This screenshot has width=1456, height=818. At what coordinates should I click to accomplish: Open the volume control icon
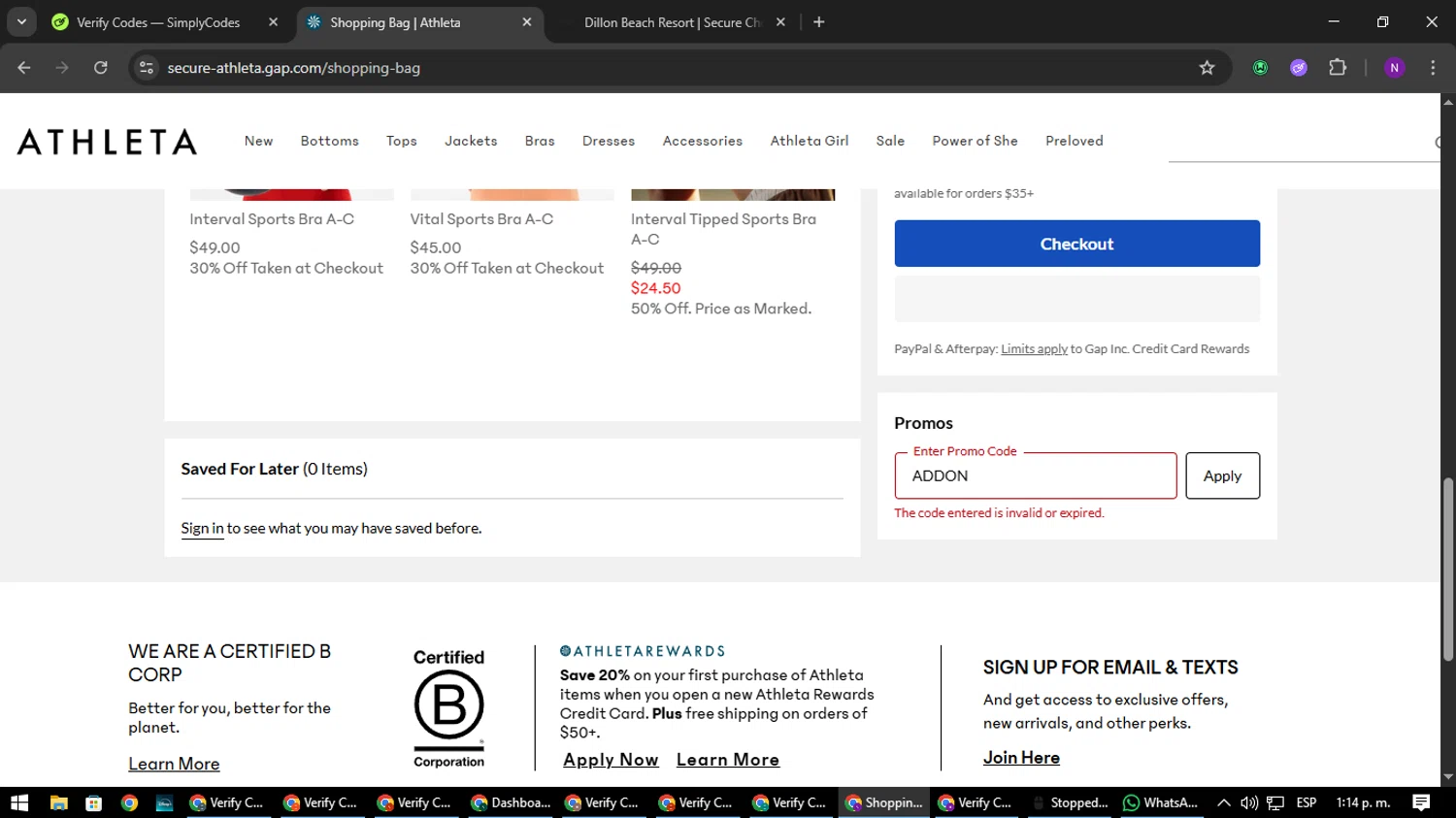(1249, 802)
